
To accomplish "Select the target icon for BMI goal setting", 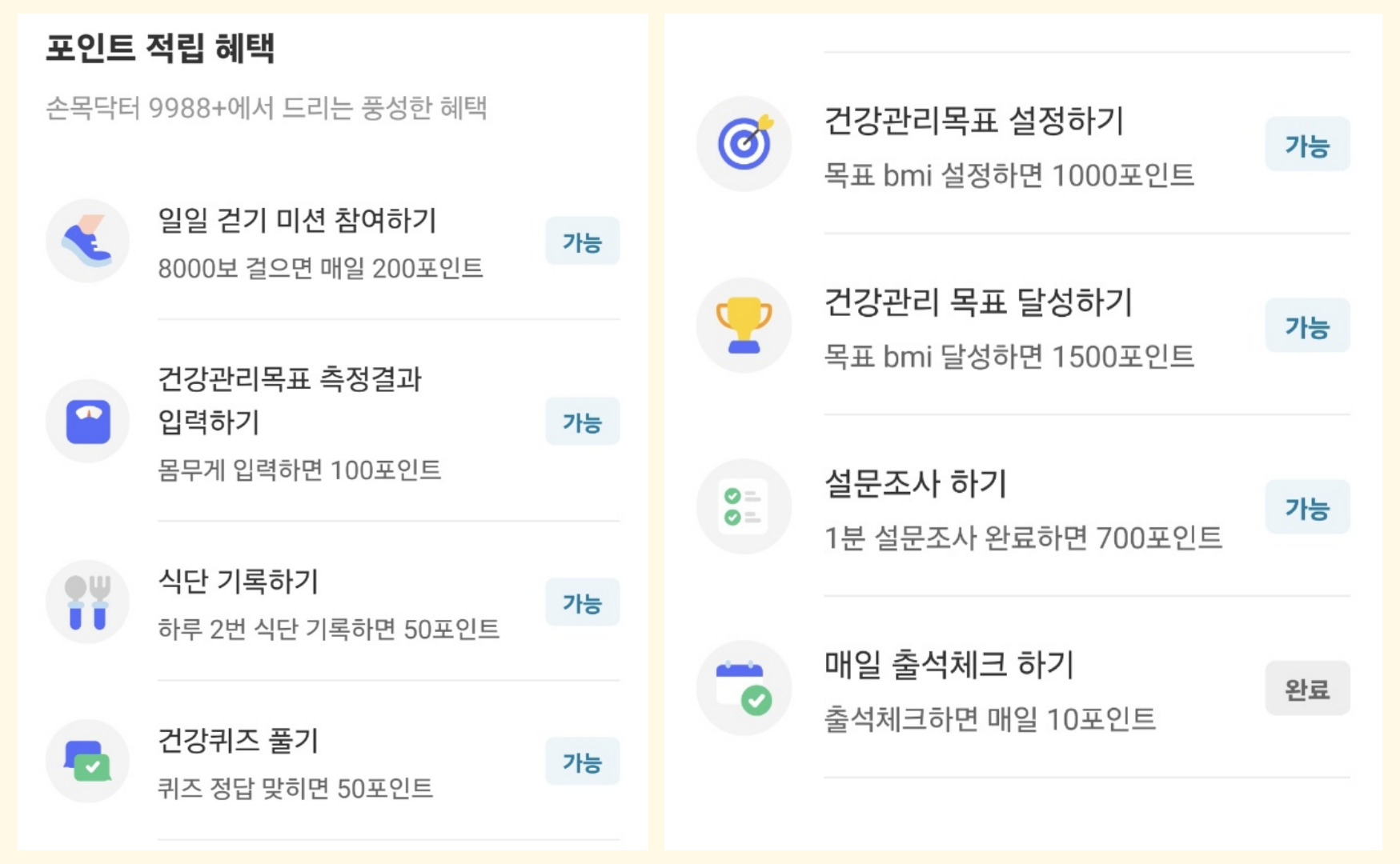I will [x=744, y=142].
